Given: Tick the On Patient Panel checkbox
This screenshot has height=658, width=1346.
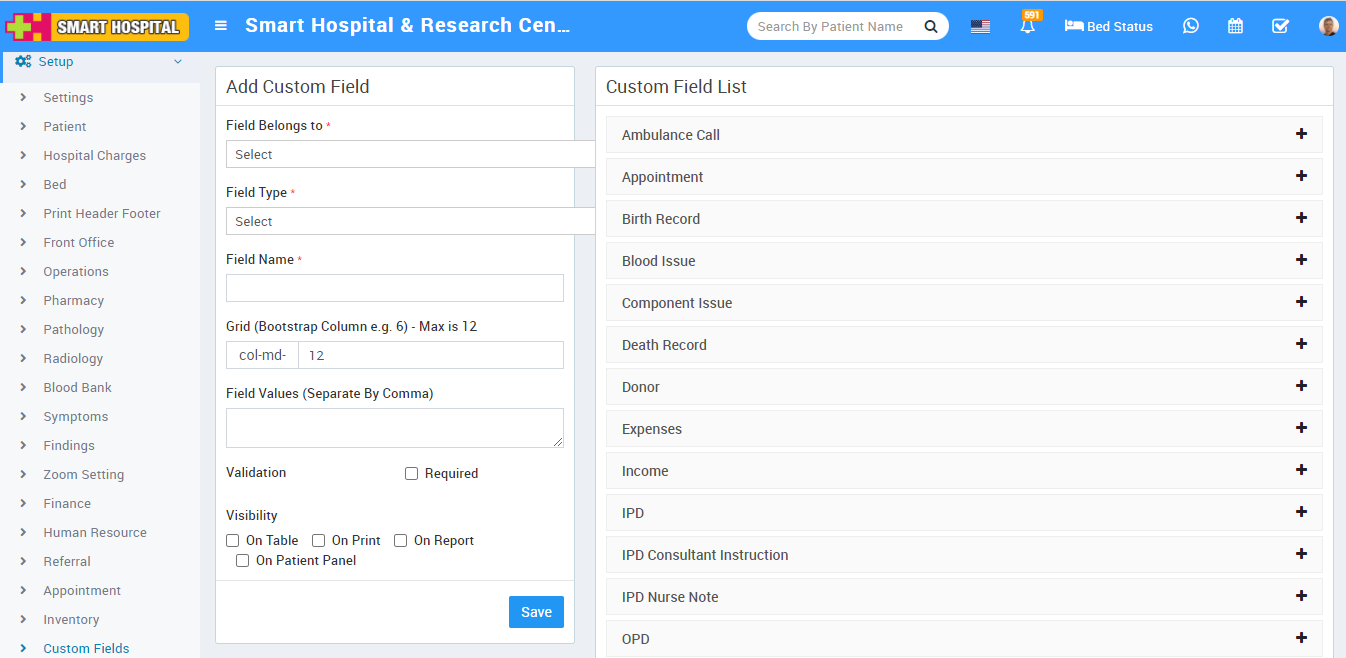Looking at the screenshot, I should click(x=243, y=561).
